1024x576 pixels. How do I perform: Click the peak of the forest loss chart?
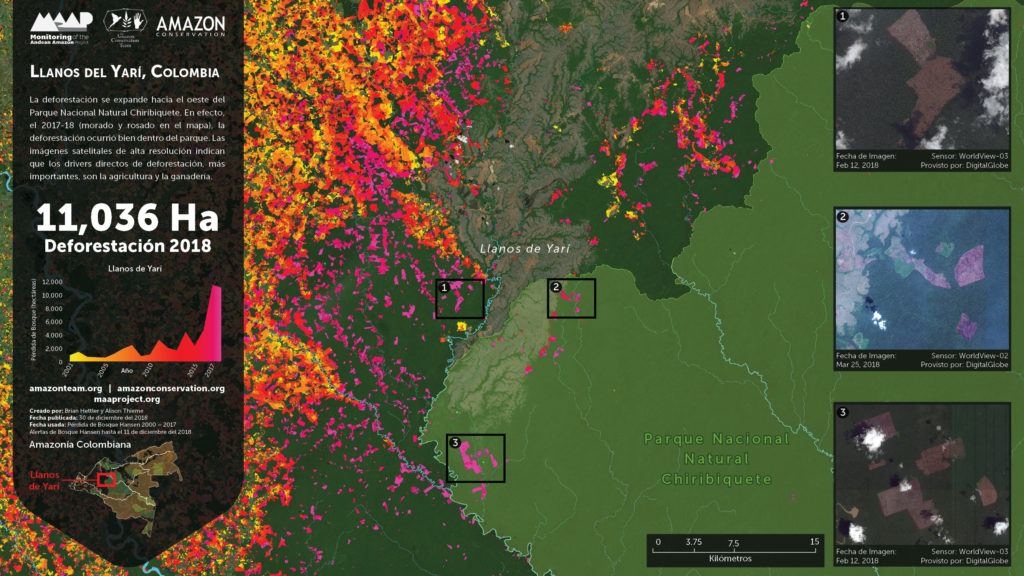click(x=217, y=289)
